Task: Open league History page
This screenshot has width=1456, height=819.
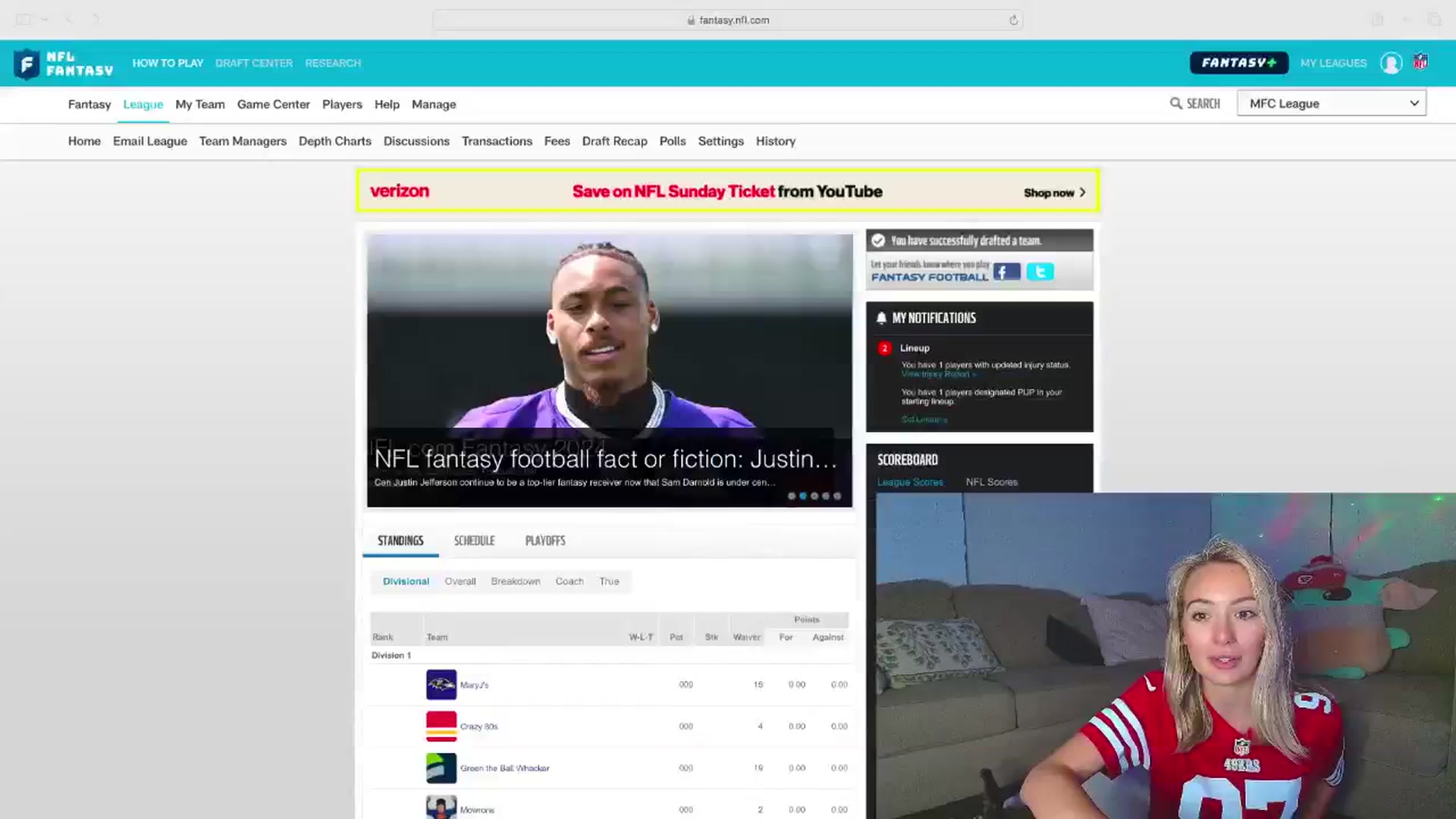Action: tap(776, 141)
